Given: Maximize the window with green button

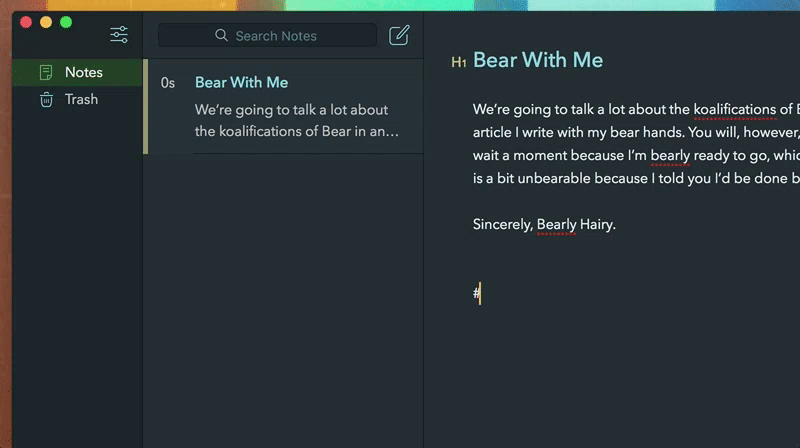Looking at the screenshot, I should click(66, 22).
